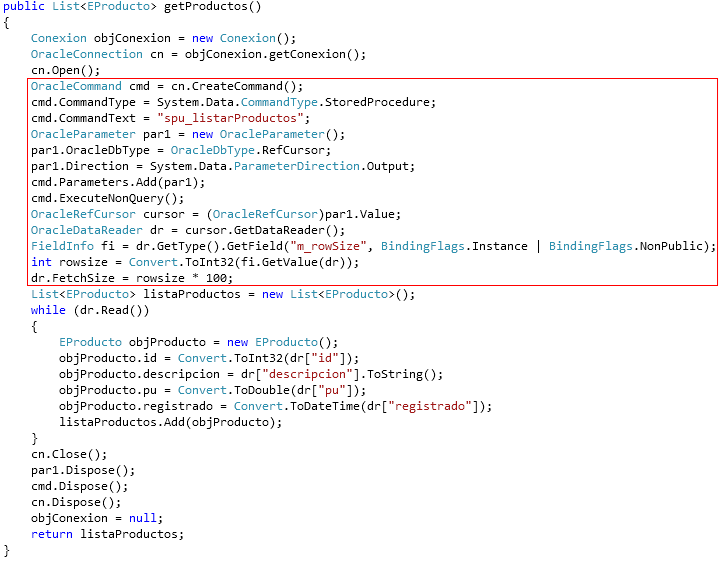Click cmd.Parameters.Add(par1) statement

tap(118, 182)
